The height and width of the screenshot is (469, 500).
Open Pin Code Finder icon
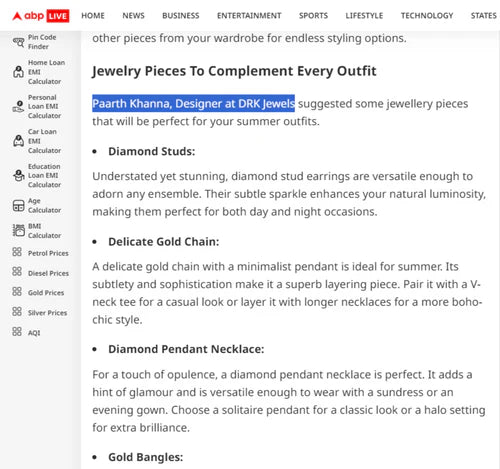click(x=19, y=42)
